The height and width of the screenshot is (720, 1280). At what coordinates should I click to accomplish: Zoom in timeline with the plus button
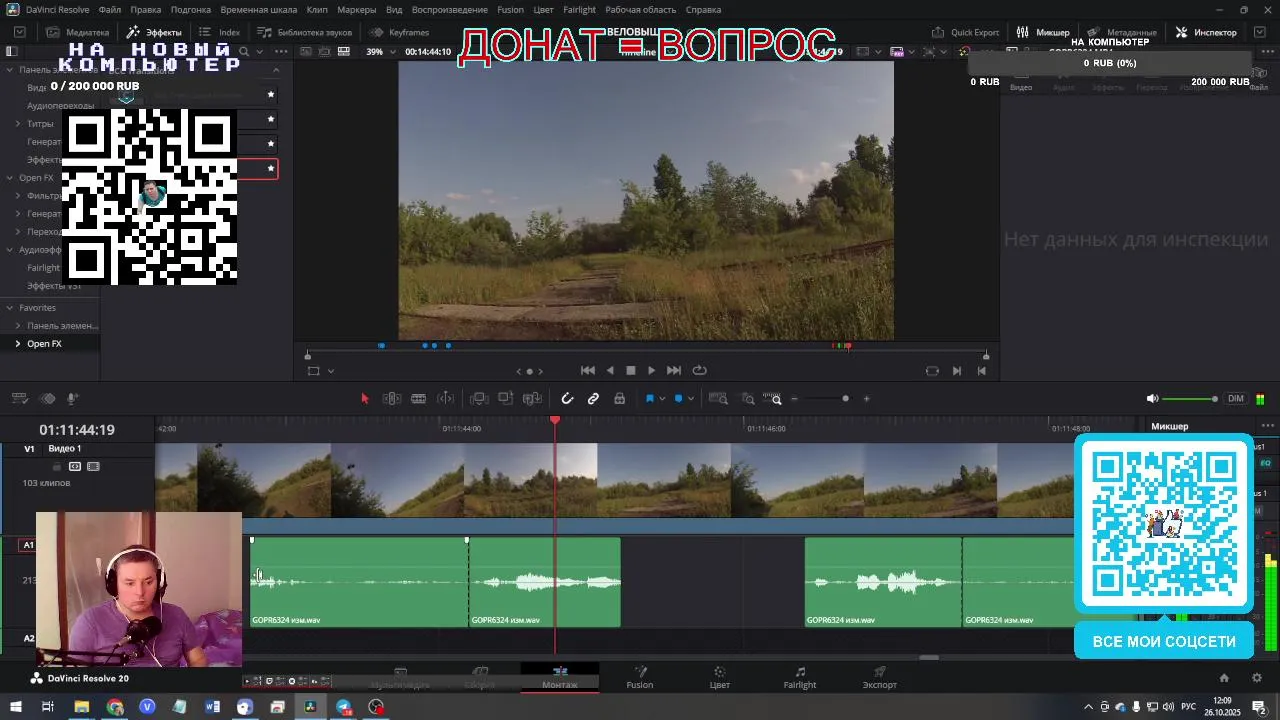click(866, 399)
